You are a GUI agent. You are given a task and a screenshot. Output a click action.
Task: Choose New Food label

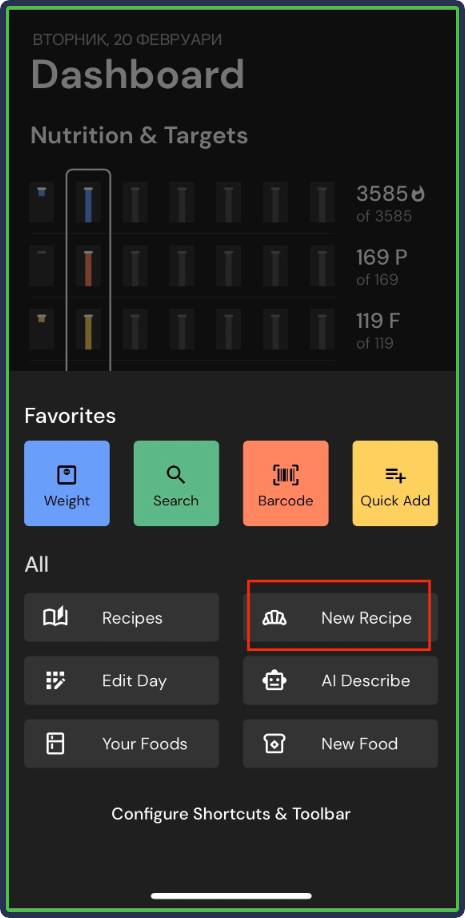click(x=359, y=744)
